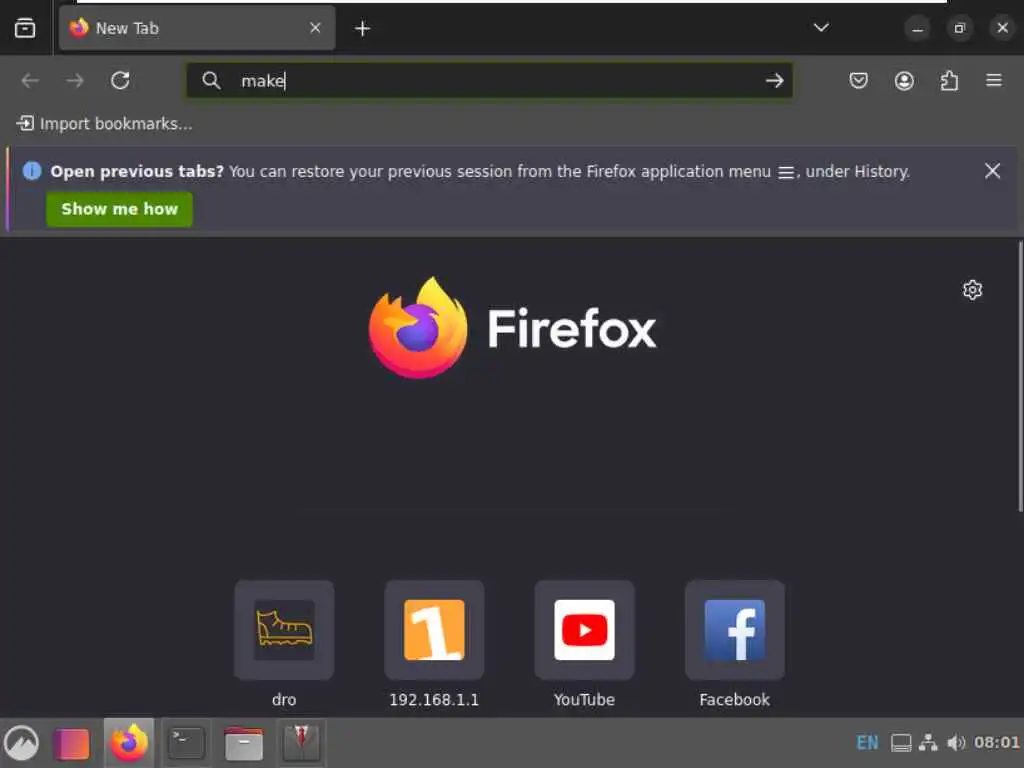This screenshot has height=768, width=1024.
Task: Open the suit and tie taskbar app
Action: pos(301,743)
